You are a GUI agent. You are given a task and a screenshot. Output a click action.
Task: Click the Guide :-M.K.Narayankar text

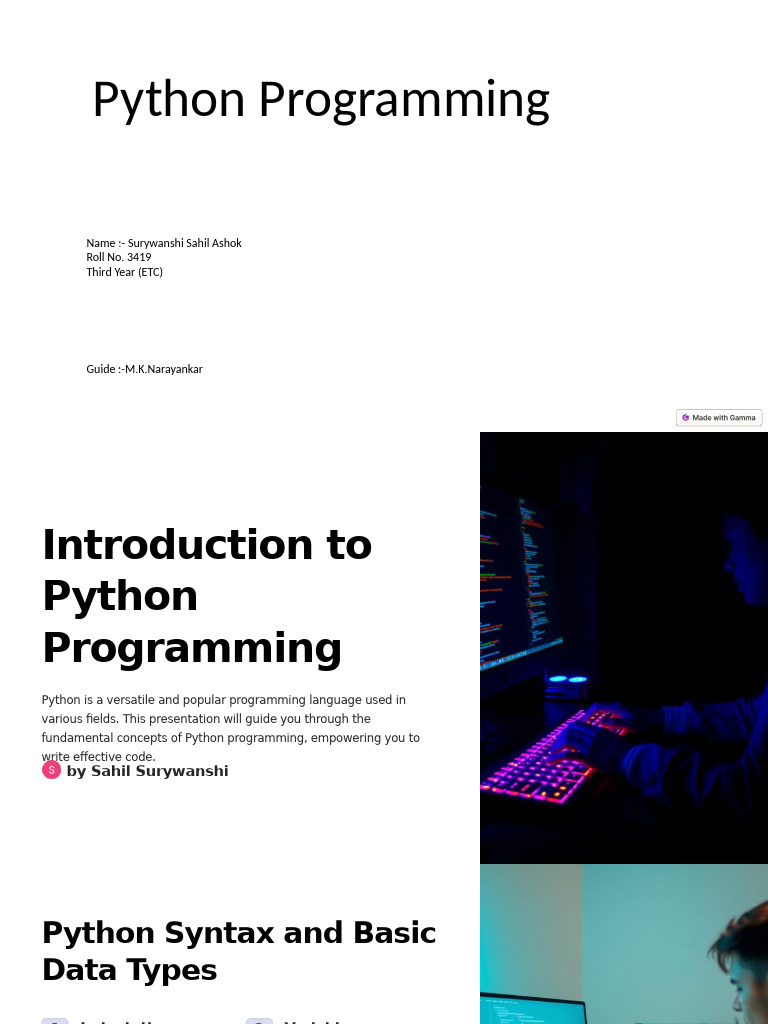(144, 369)
